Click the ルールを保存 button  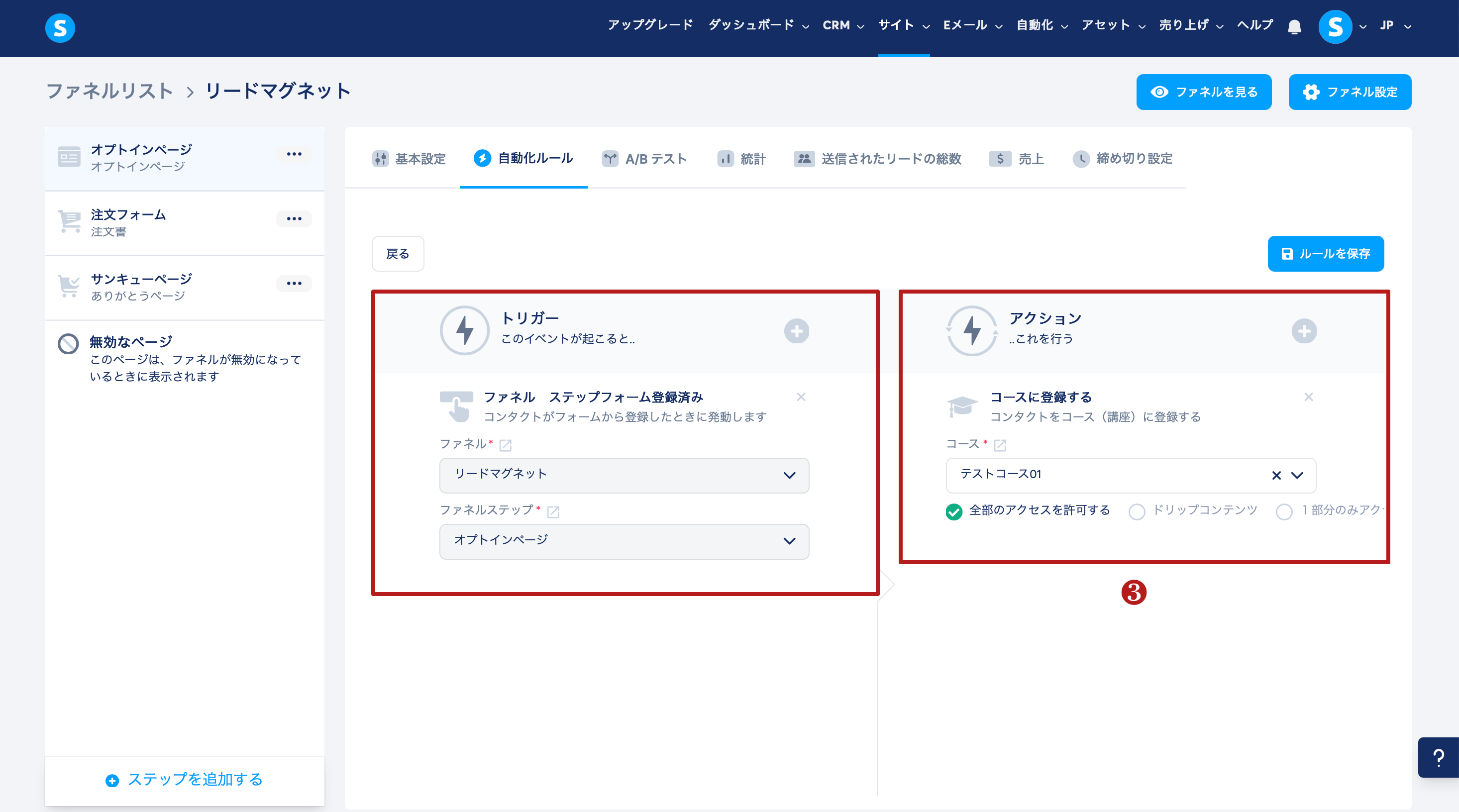click(1325, 254)
